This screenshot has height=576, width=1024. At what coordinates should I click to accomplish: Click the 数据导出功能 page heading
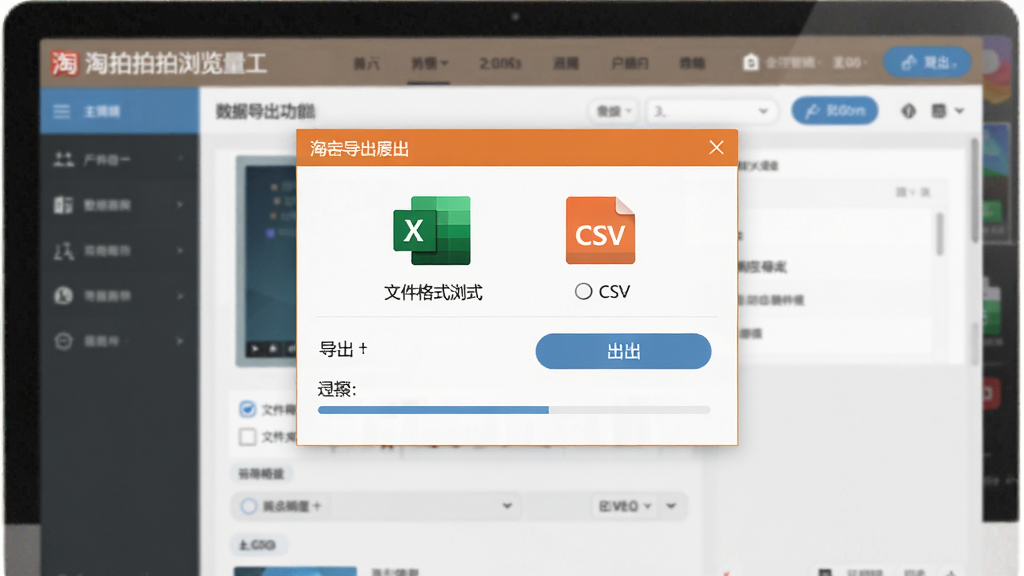266,112
